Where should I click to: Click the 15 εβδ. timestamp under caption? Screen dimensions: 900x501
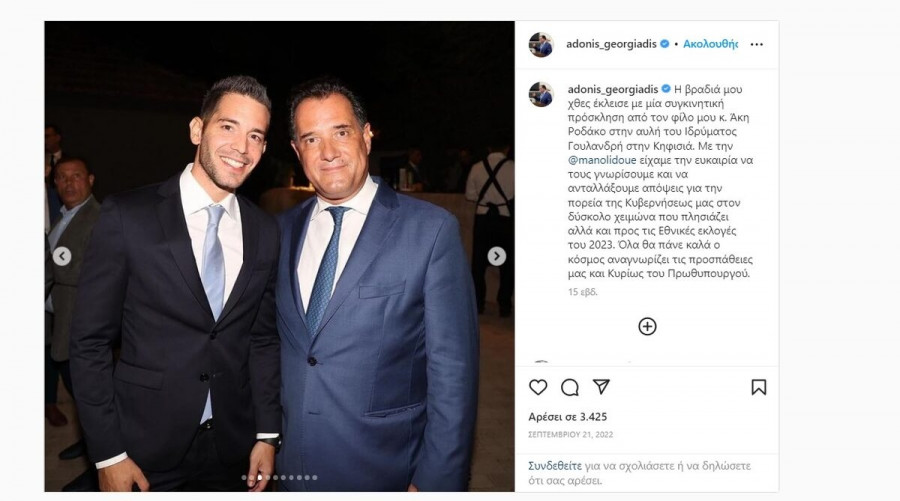(583, 292)
